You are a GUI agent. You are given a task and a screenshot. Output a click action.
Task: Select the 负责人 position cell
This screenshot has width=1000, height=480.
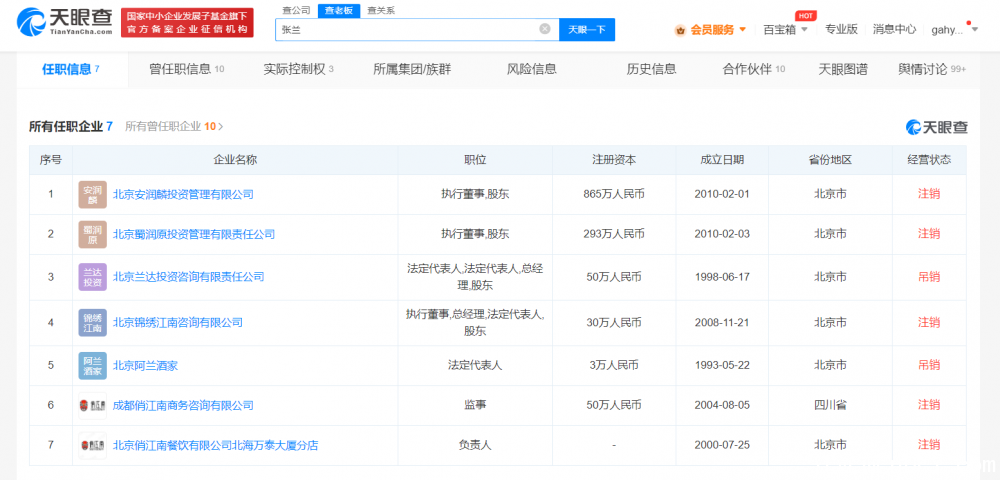pos(475,445)
